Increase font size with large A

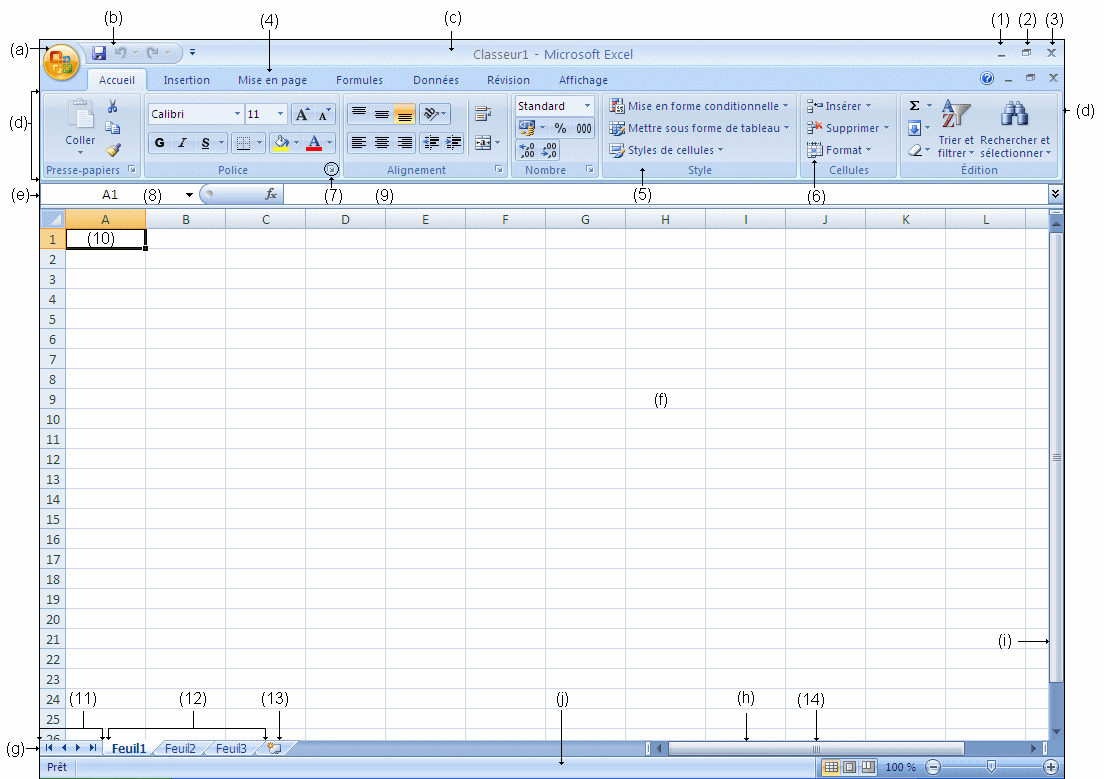pyautogui.click(x=301, y=114)
